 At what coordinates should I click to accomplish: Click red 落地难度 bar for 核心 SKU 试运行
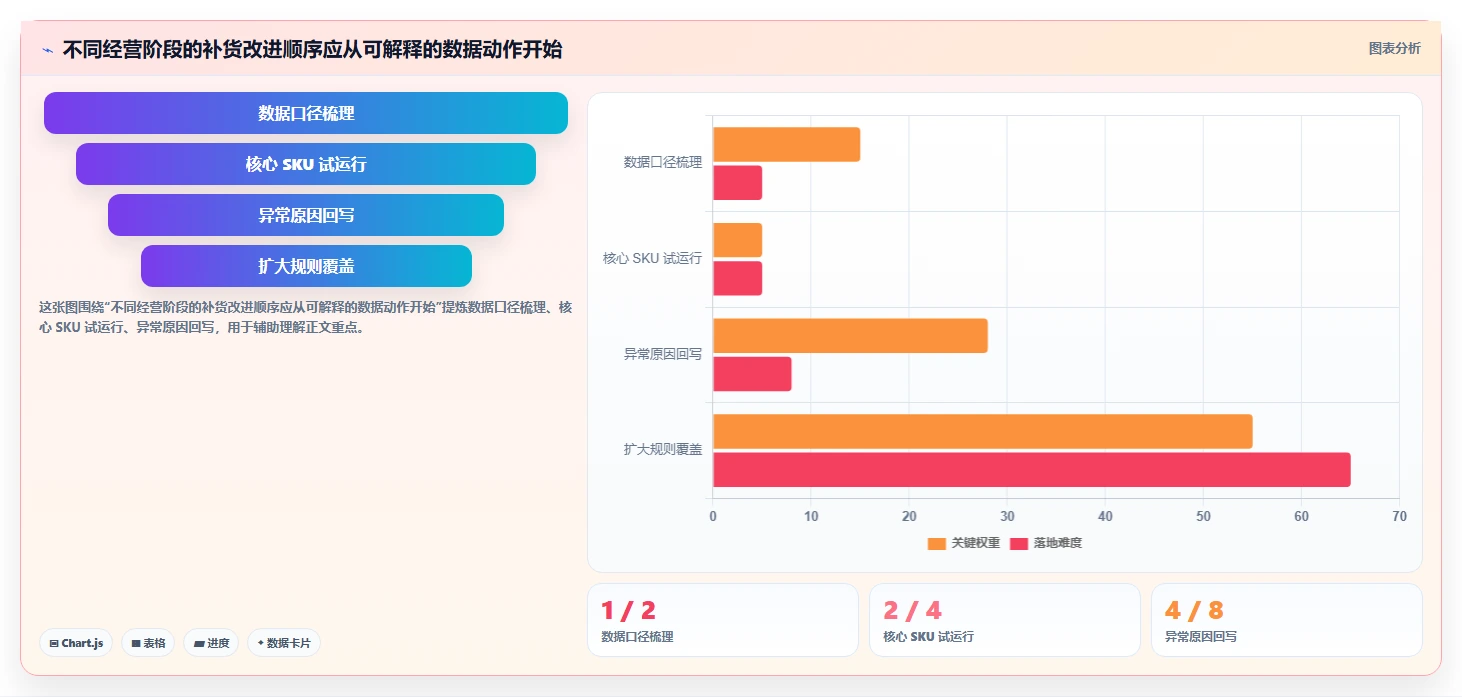737,278
